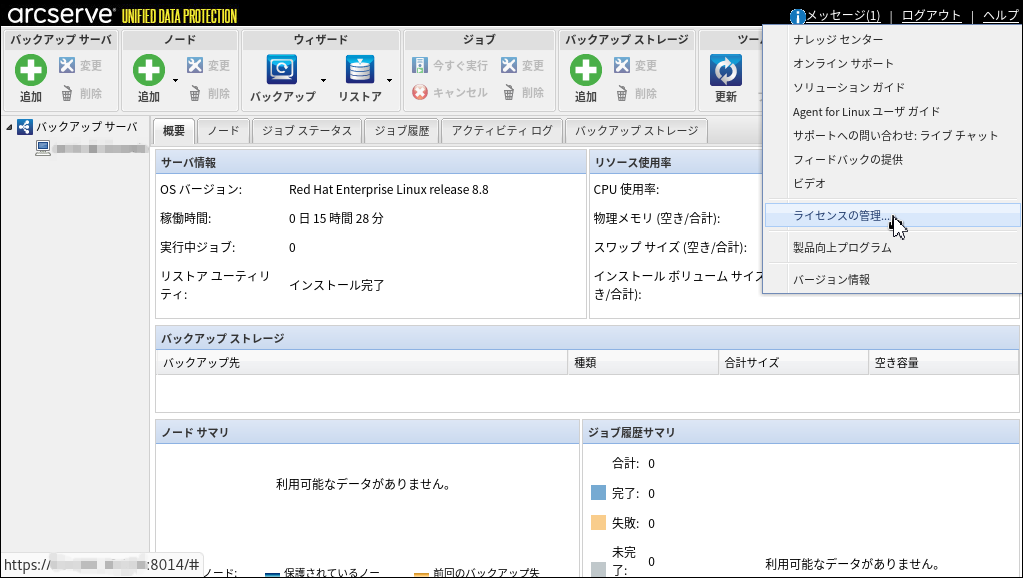Click the Refresh (更新) tool icon
1023x578 pixels.
point(725,71)
